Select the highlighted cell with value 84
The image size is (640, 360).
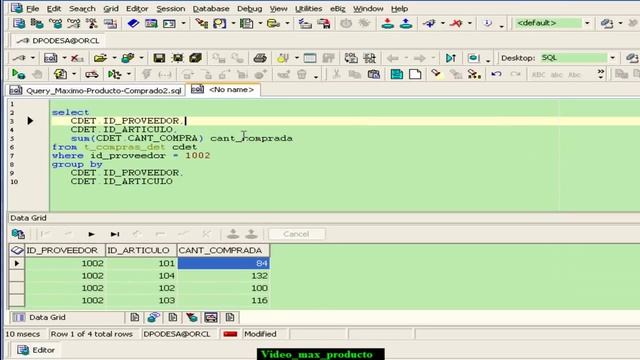click(x=223, y=263)
